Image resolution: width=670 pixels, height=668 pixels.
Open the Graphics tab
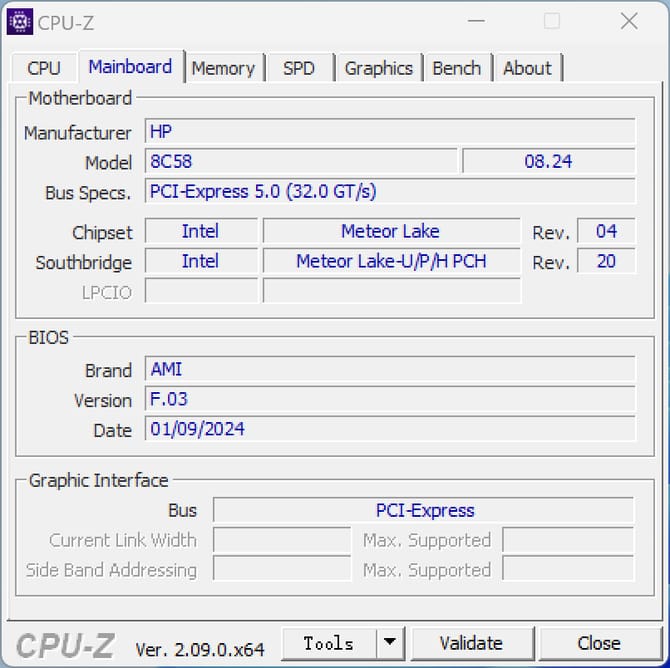pyautogui.click(x=379, y=68)
